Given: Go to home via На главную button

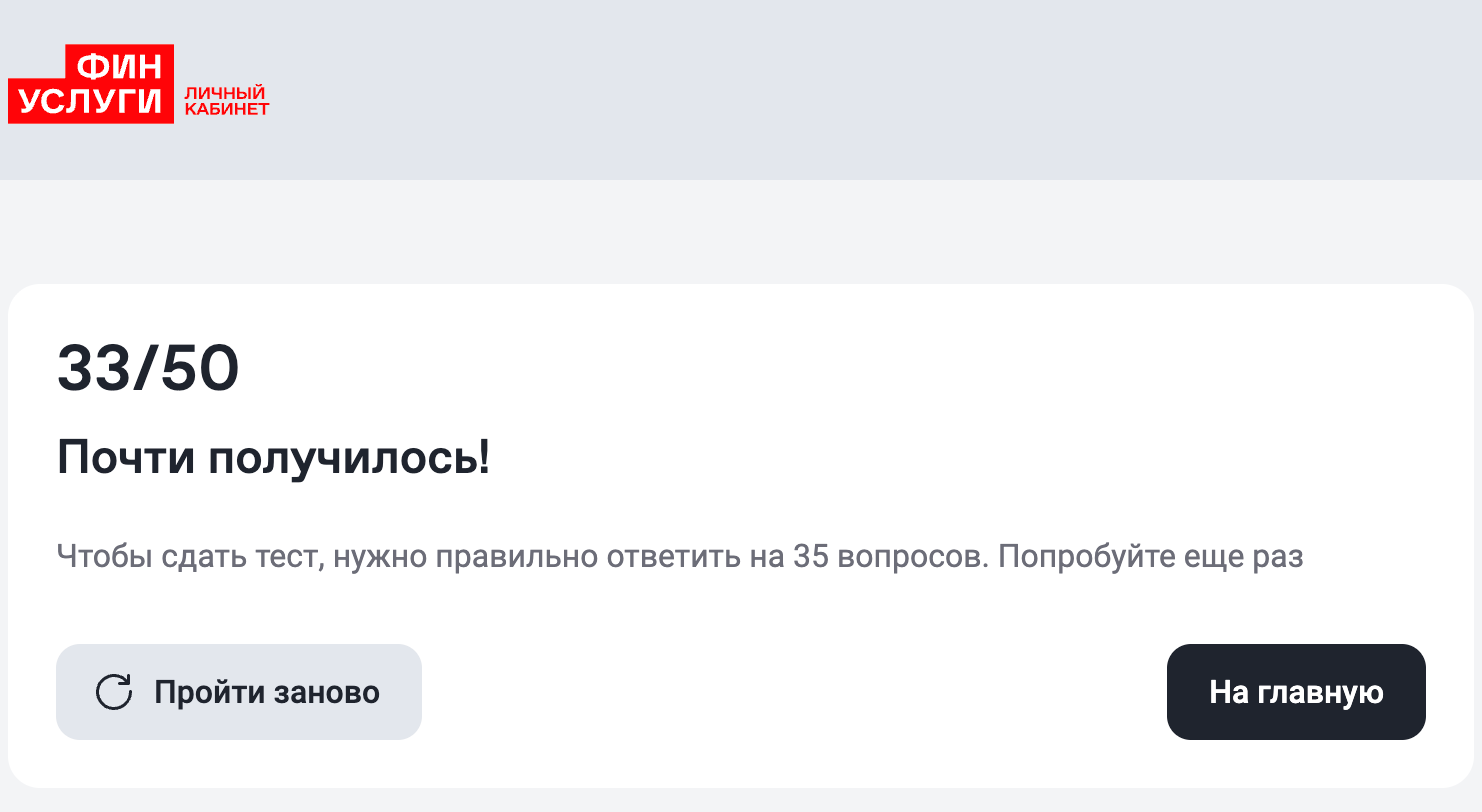Looking at the screenshot, I should click(x=1296, y=692).
